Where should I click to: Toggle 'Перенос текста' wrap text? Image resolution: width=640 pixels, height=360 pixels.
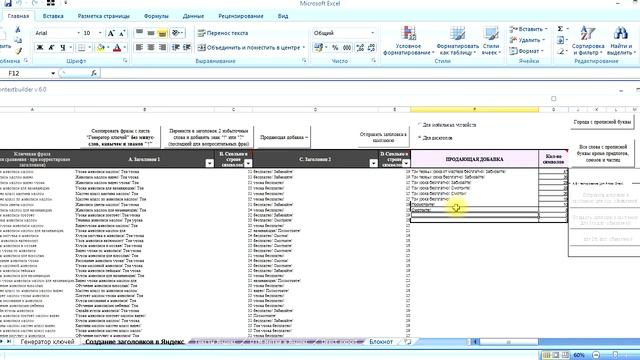click(x=223, y=33)
